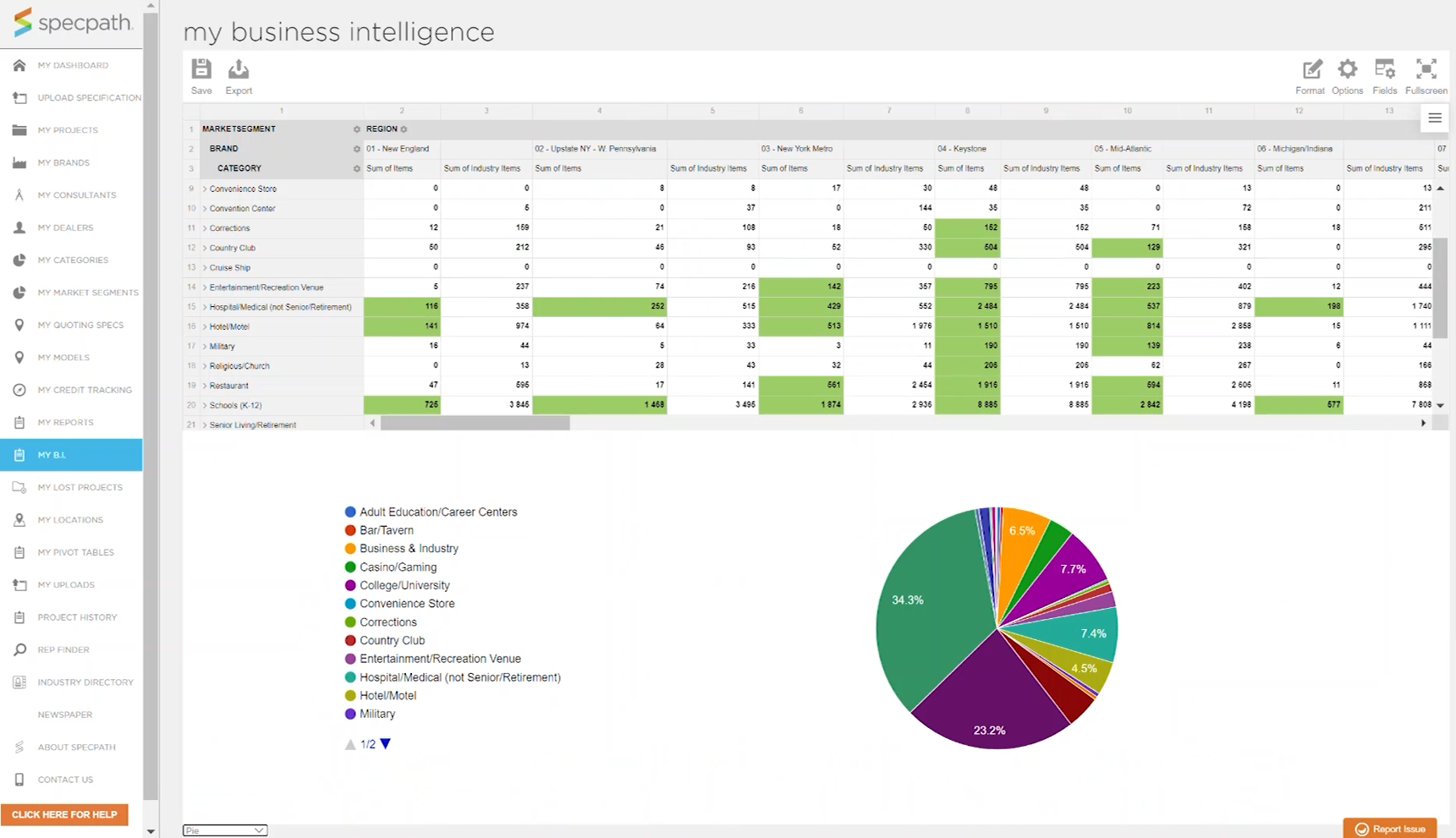Expand the Restaurant row

205,386
